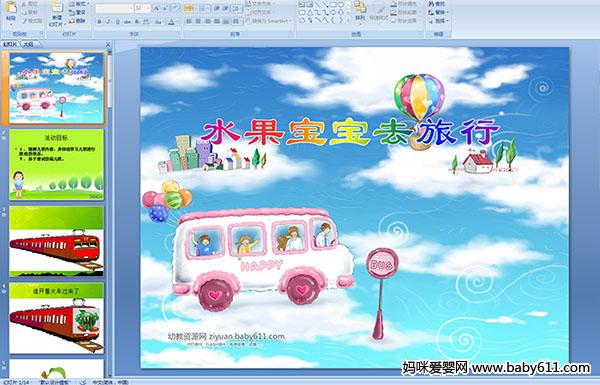Click the Italic formatting icon
600x385 pixels.
click(x=108, y=22)
